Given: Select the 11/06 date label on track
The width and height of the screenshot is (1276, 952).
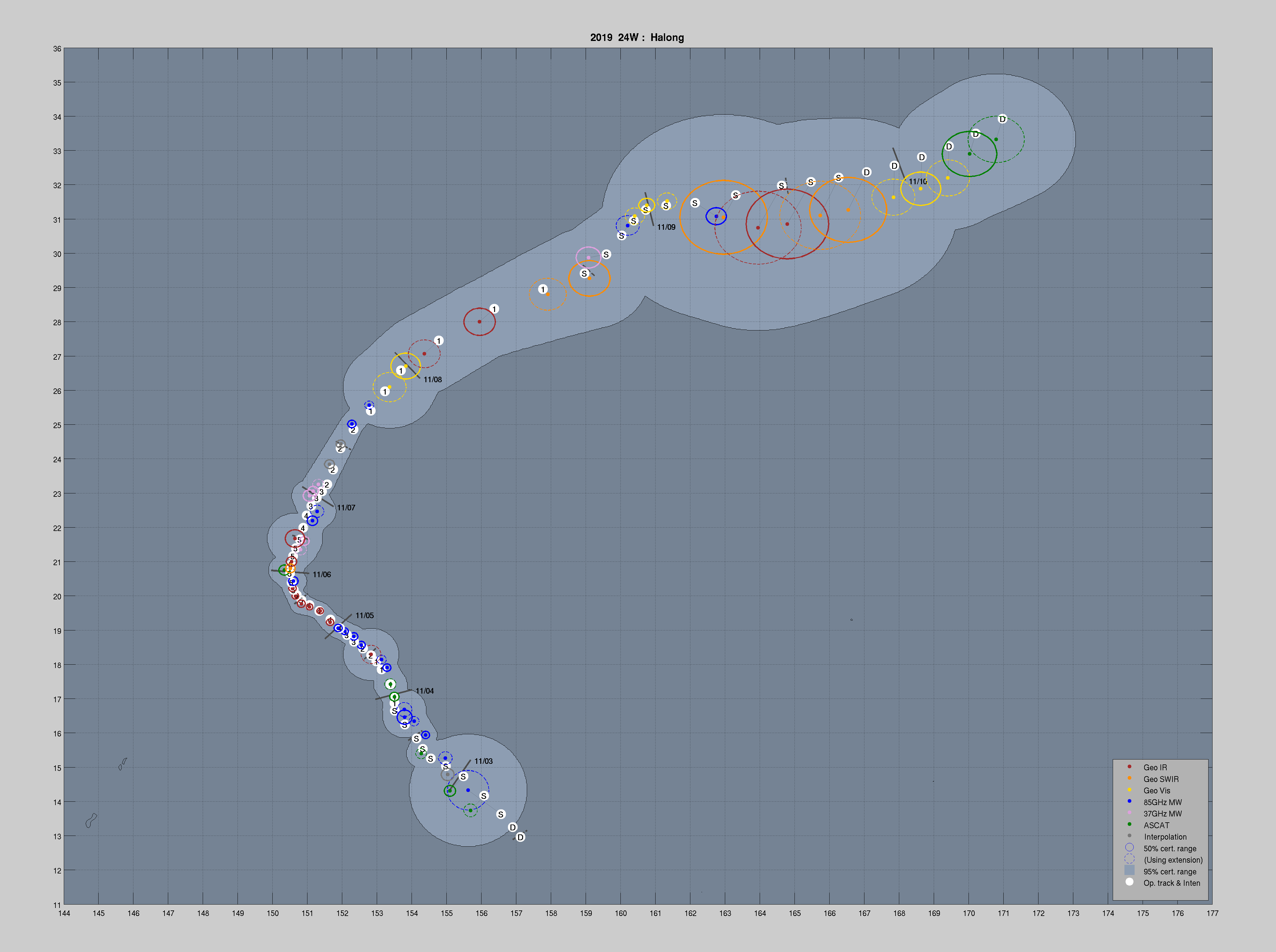Looking at the screenshot, I should click(322, 574).
